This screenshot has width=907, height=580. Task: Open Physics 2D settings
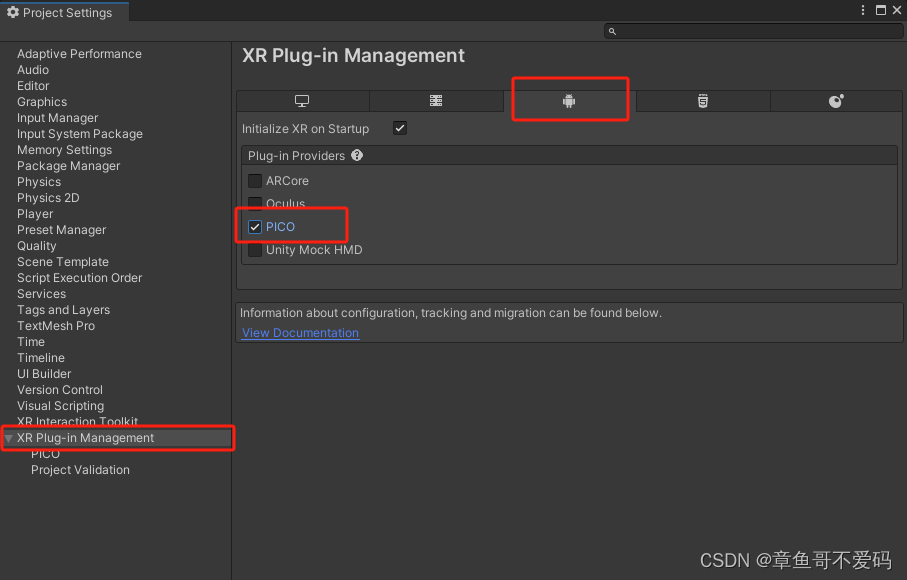(48, 198)
